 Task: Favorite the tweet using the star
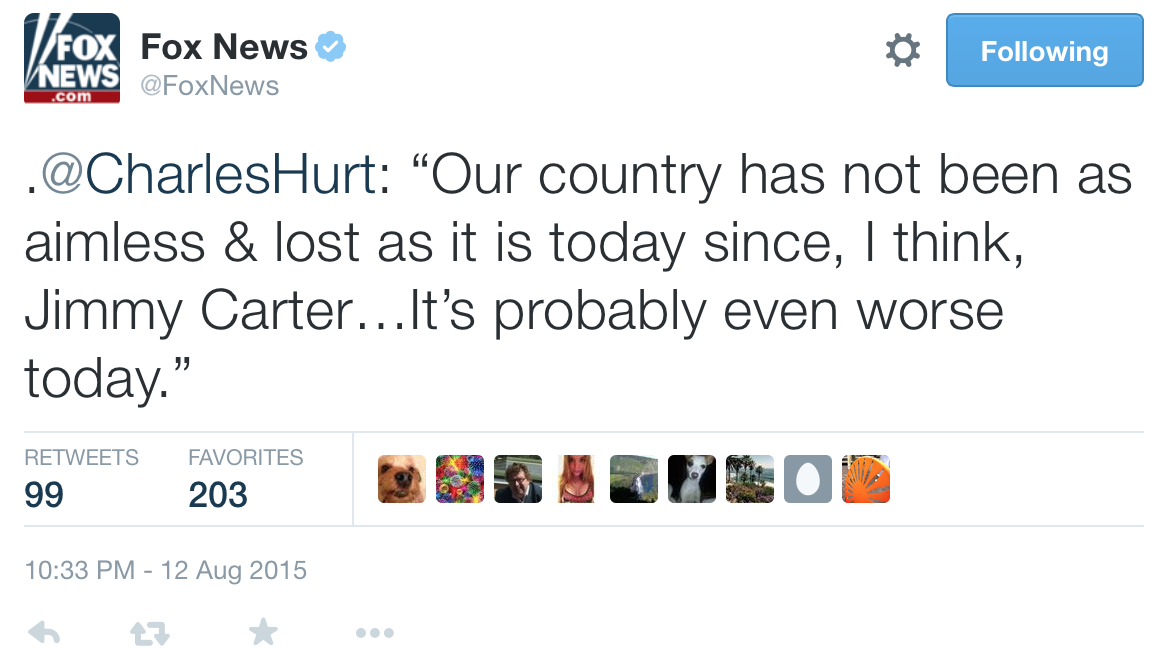263,632
